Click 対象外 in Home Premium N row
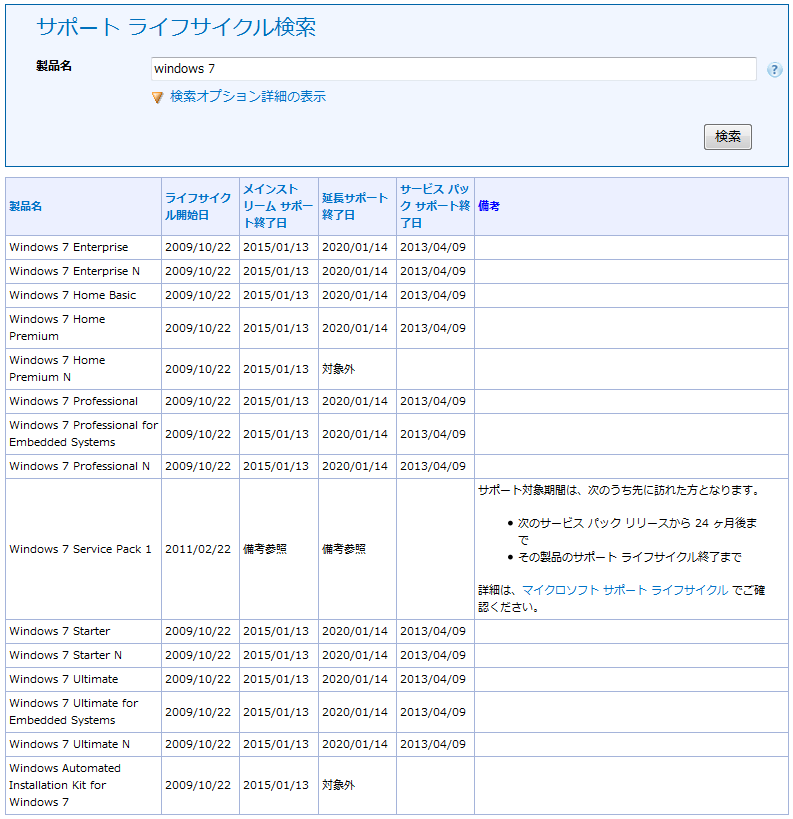 (x=338, y=369)
